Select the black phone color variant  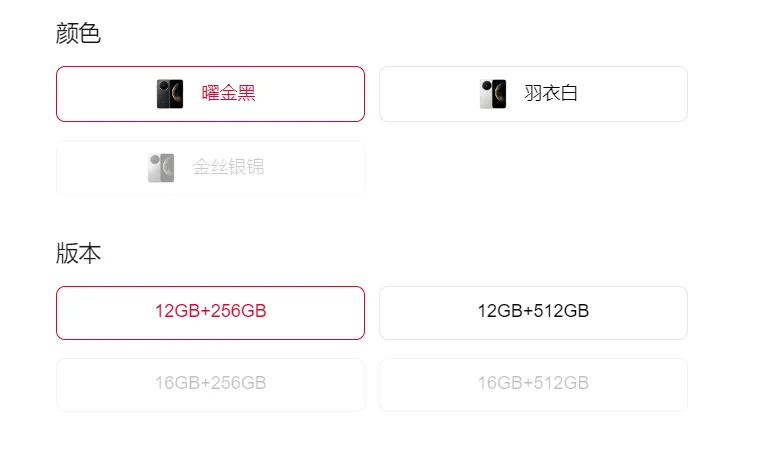(x=210, y=94)
